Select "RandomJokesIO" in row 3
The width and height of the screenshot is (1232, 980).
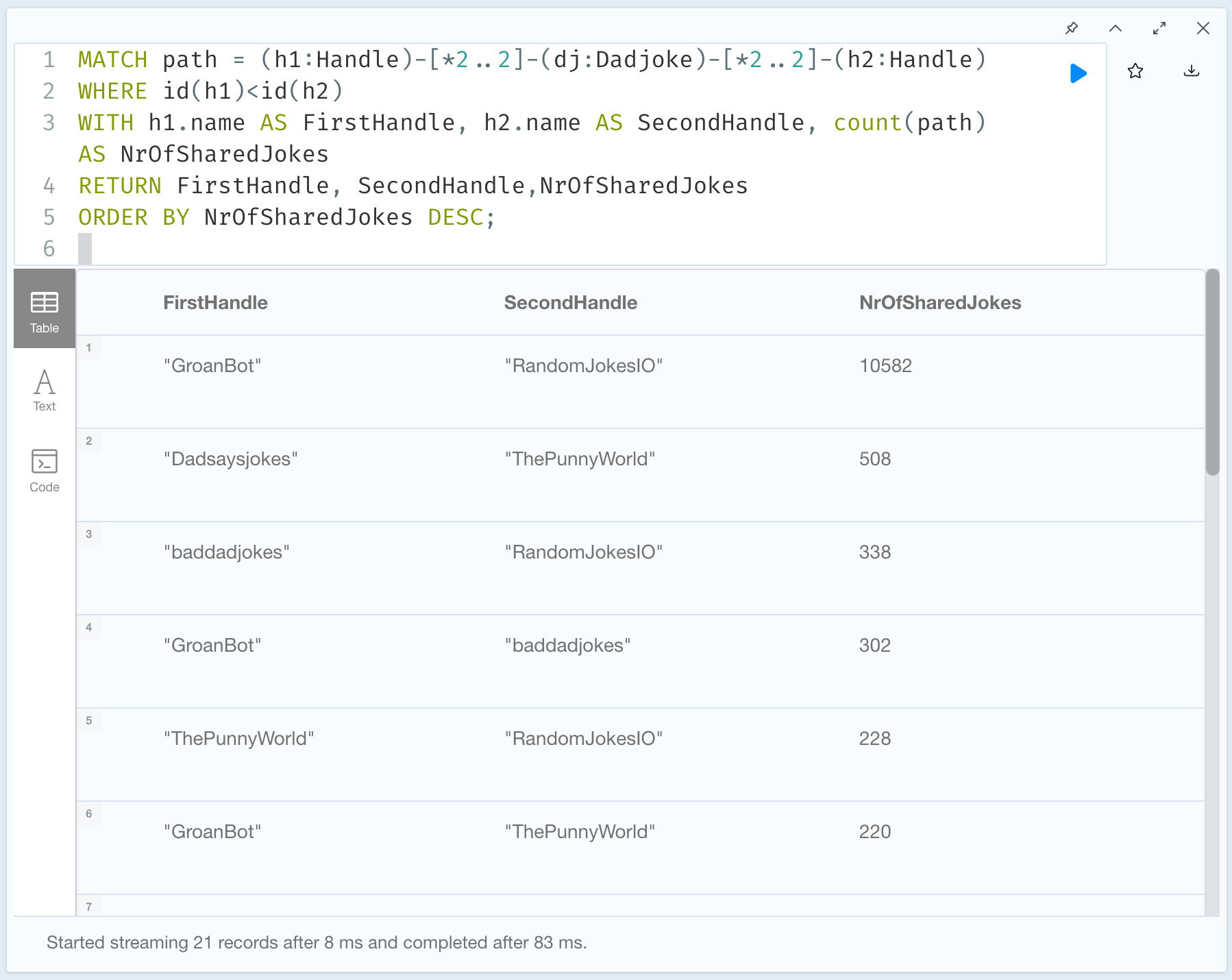click(x=584, y=552)
